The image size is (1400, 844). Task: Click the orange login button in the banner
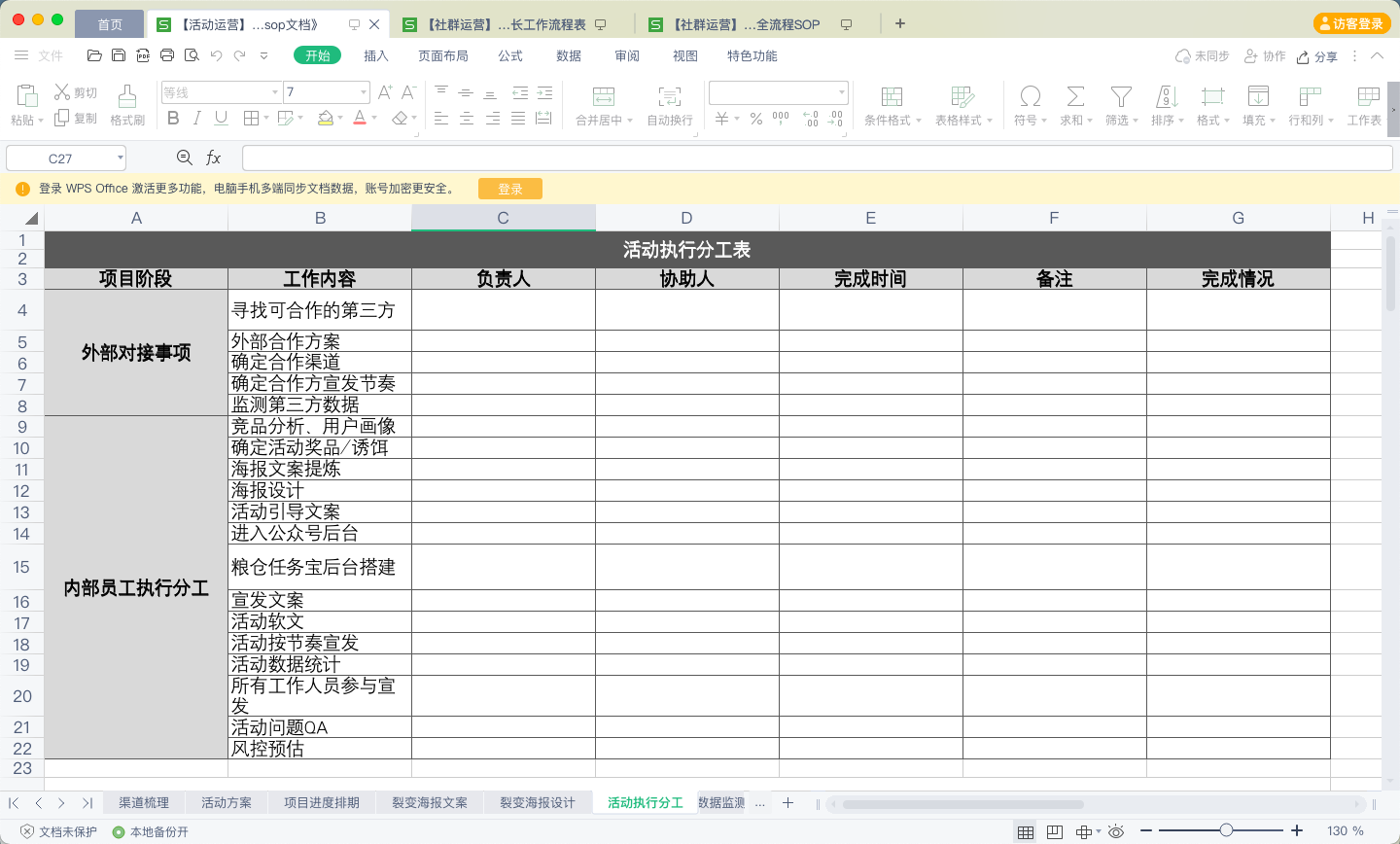tap(510, 189)
